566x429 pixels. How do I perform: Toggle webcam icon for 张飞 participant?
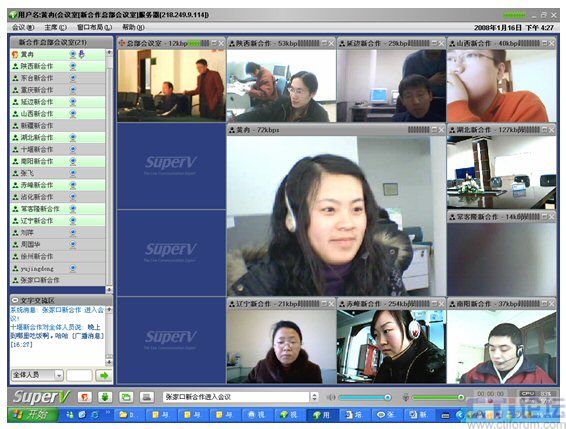coord(73,173)
